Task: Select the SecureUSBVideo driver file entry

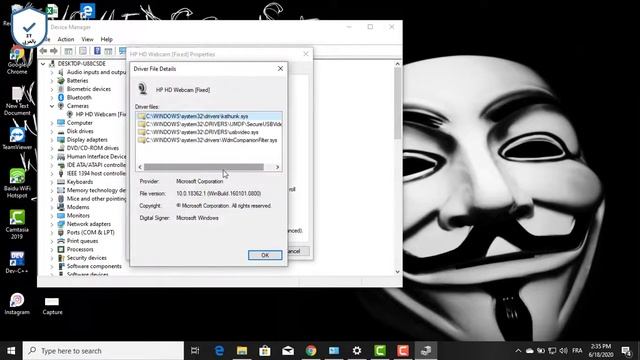Action: [x=209, y=124]
